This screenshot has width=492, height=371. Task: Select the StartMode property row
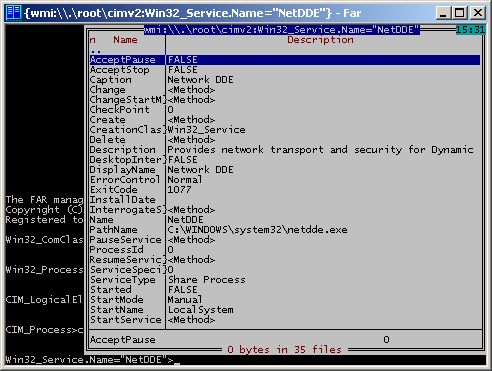click(285, 300)
